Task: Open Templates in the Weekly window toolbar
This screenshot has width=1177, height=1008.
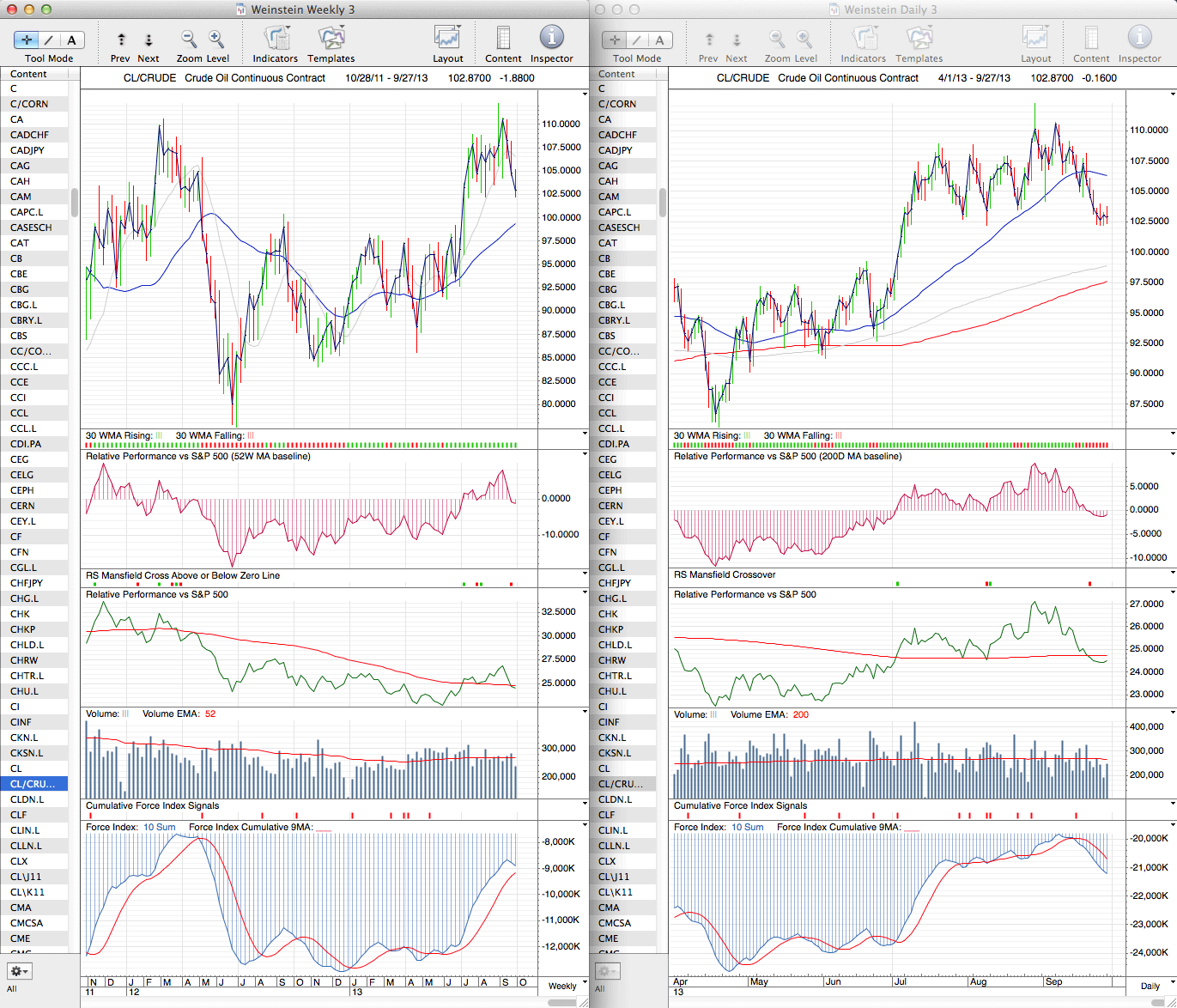Action: pos(331,39)
